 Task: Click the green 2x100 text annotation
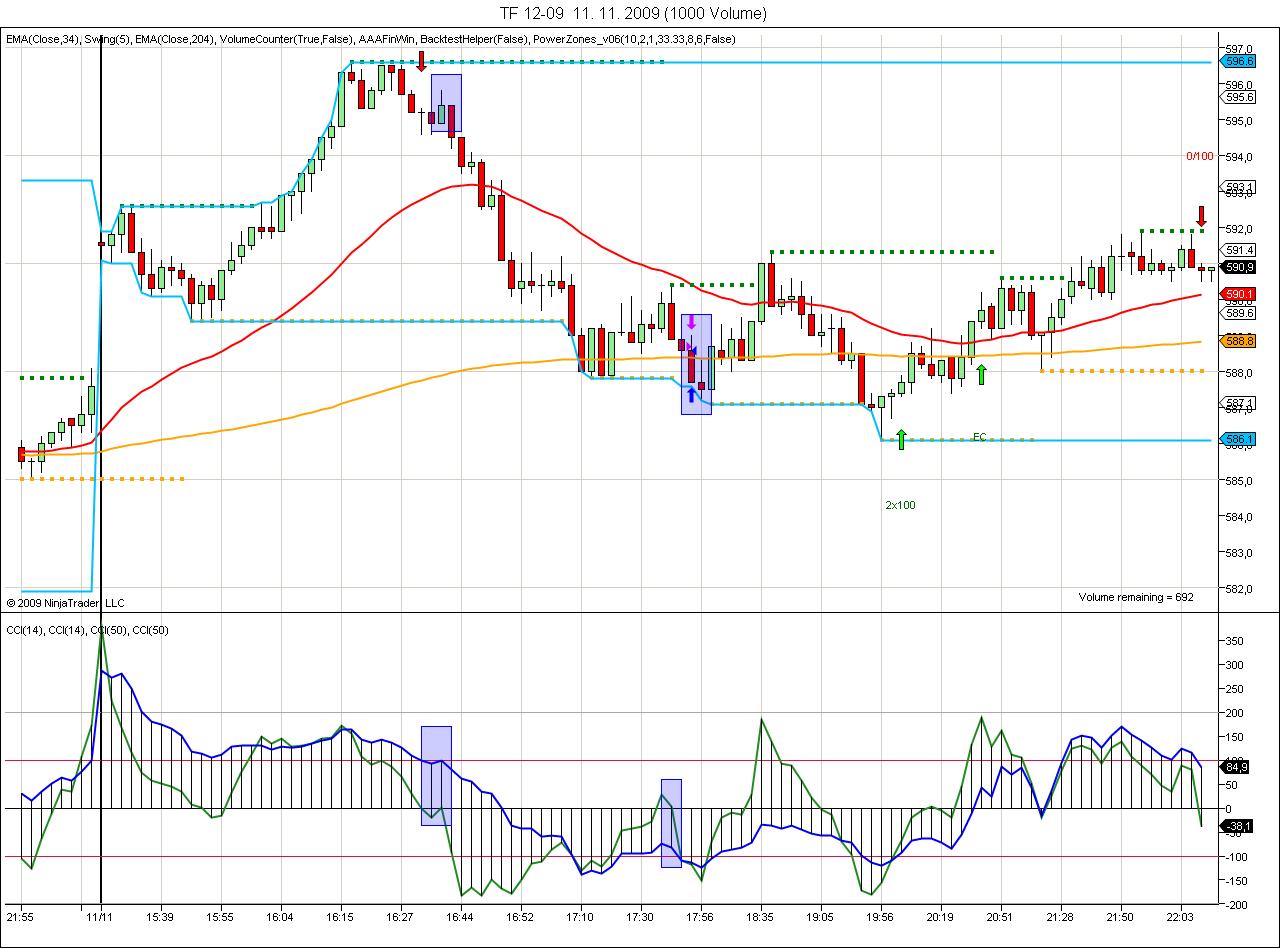tap(900, 505)
